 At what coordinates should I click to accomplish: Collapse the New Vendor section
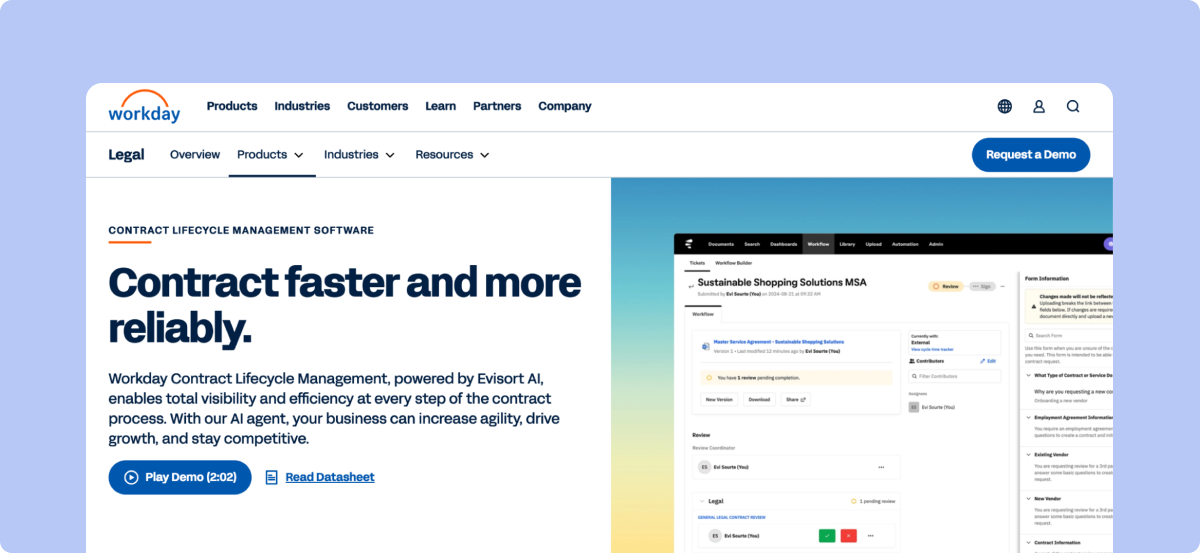tap(1028, 499)
